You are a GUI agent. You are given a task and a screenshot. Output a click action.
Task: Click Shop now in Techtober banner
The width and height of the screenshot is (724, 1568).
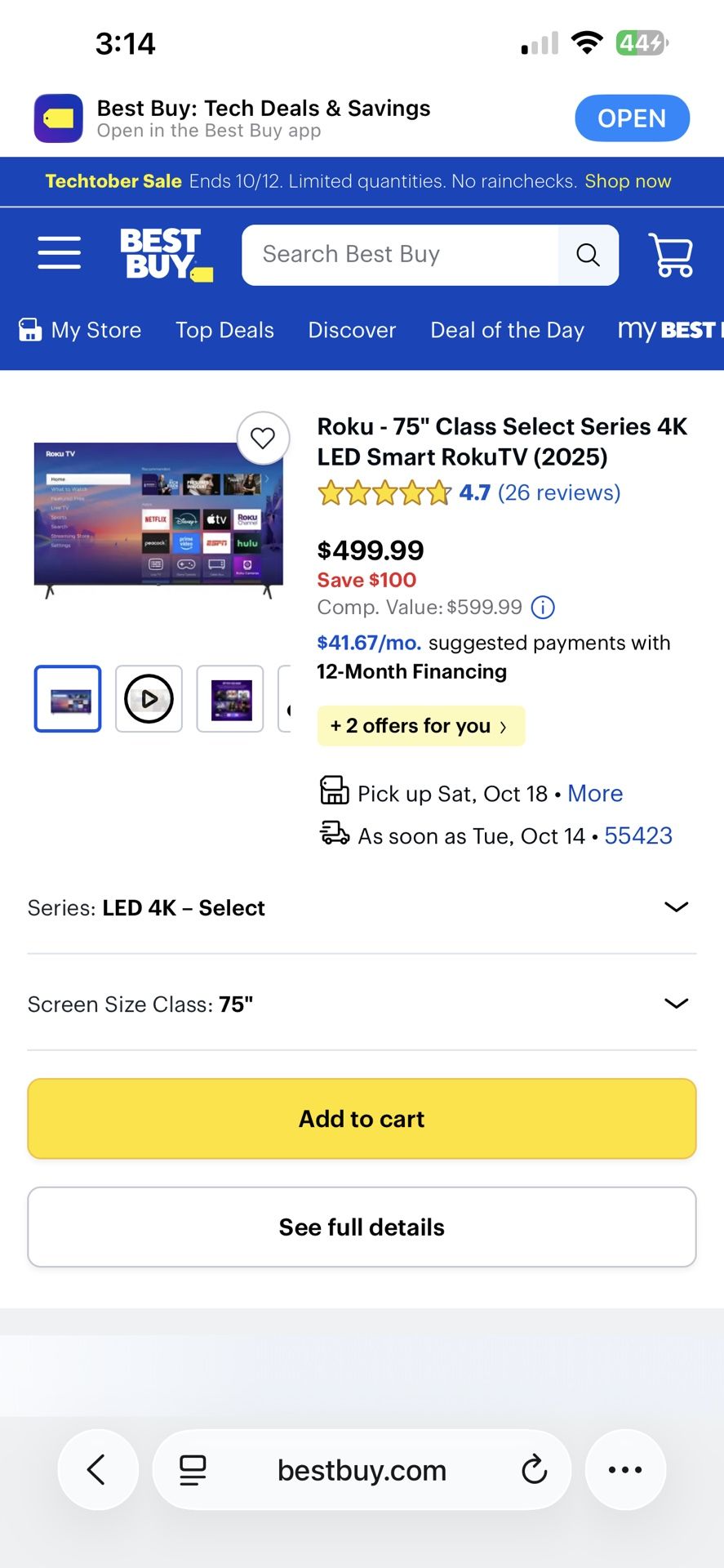[628, 181]
